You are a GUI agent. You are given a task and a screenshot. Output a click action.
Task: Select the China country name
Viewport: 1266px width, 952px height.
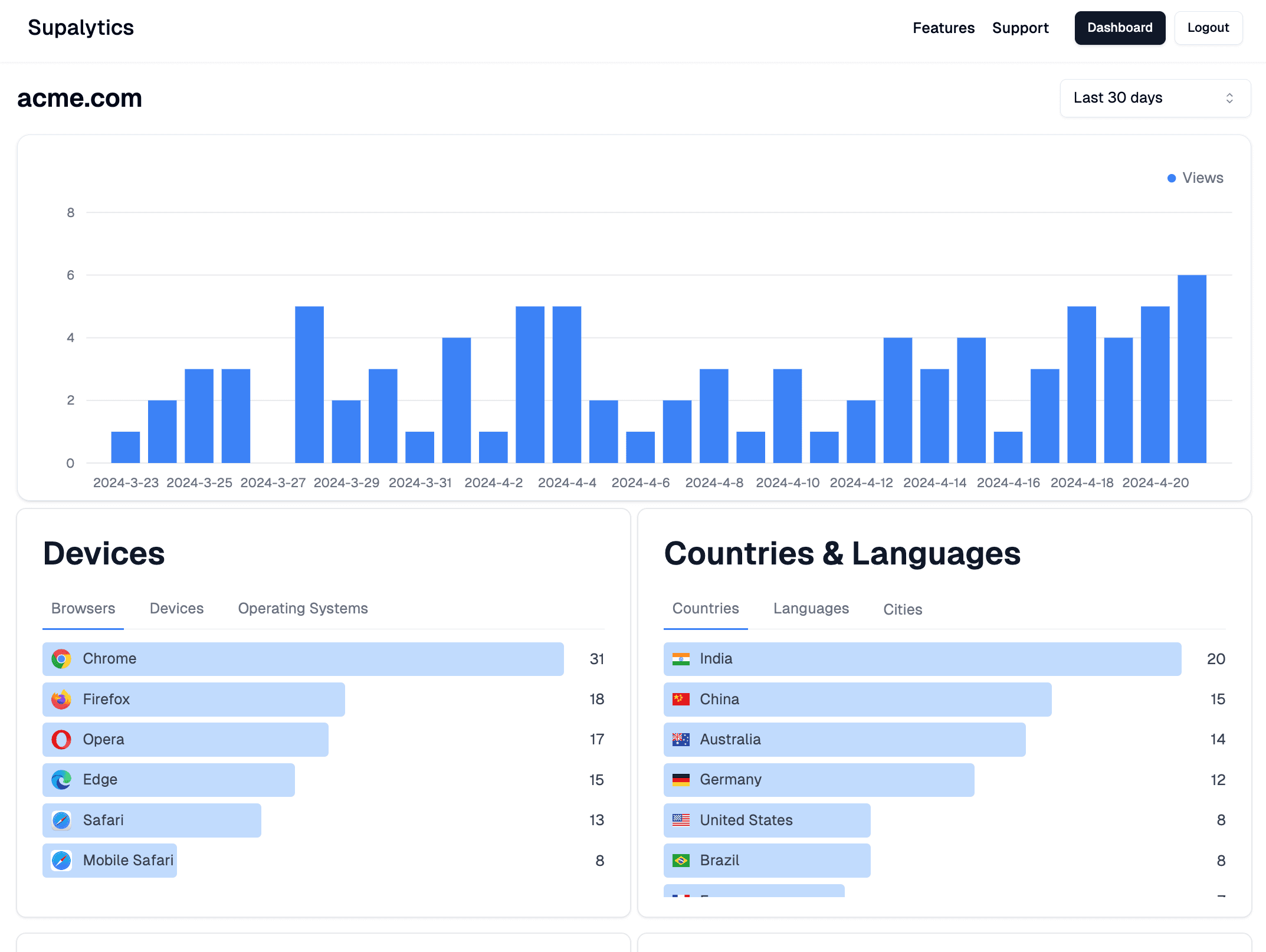[x=720, y=700]
